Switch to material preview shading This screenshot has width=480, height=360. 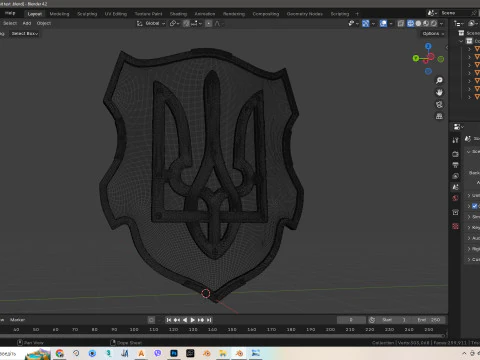[x=426, y=23]
